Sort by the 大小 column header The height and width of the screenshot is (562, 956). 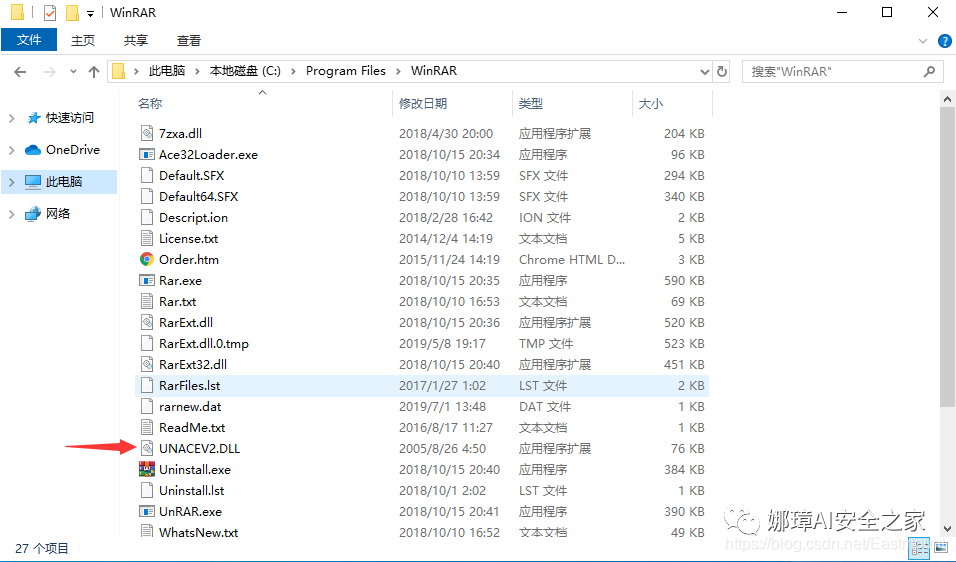[651, 104]
